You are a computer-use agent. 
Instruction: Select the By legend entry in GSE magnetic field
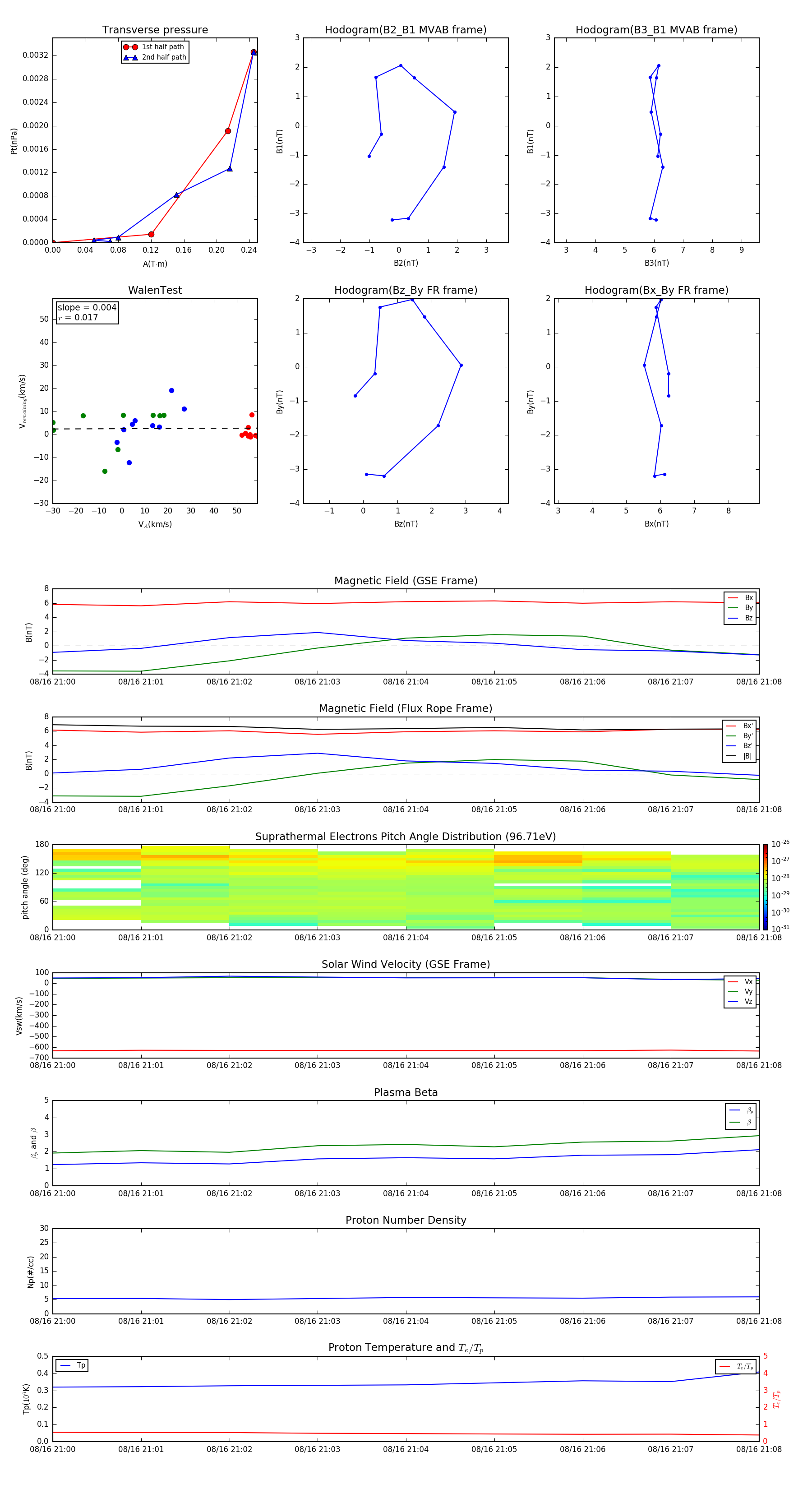[740, 607]
